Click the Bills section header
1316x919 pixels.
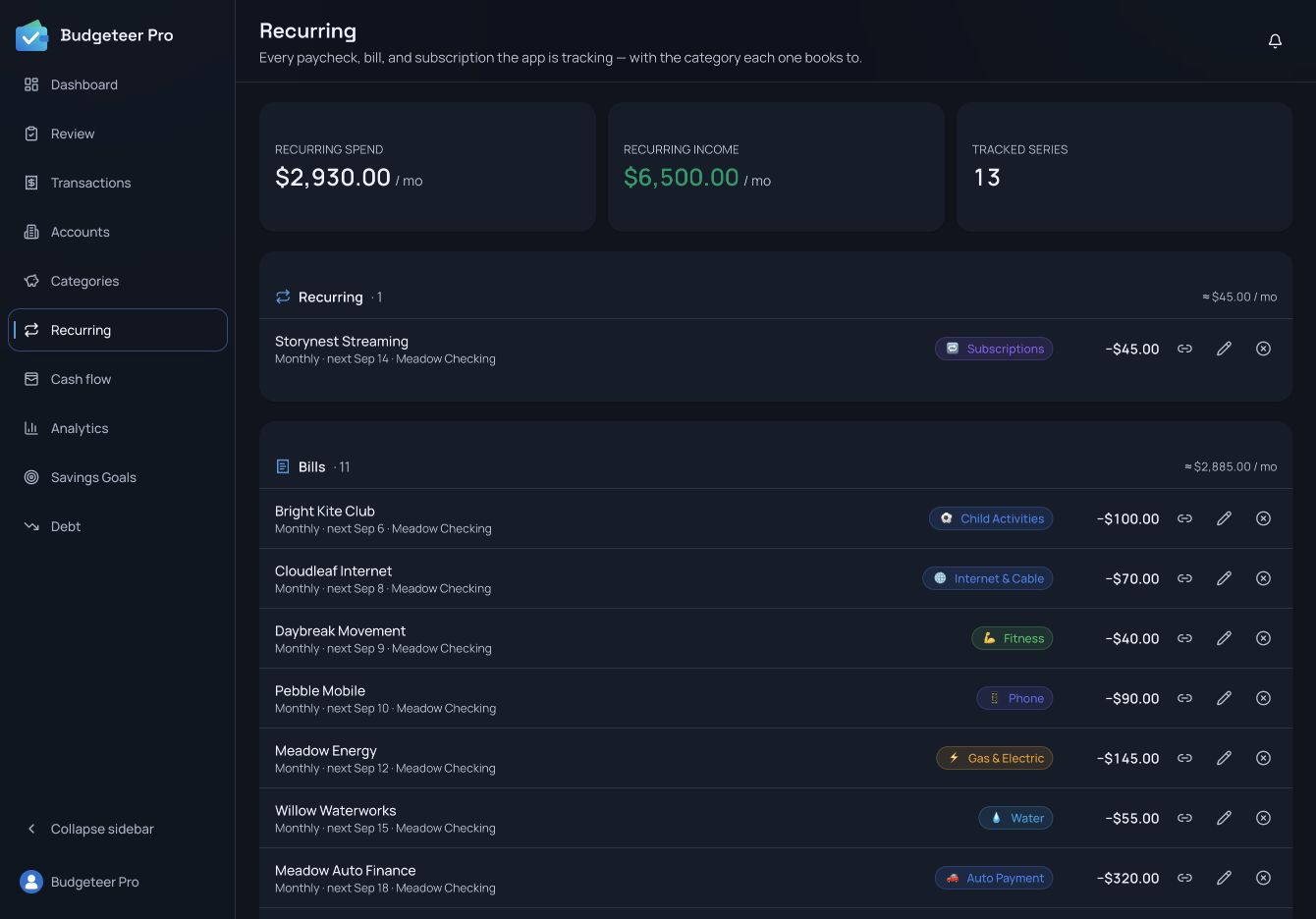pyautogui.click(x=776, y=466)
